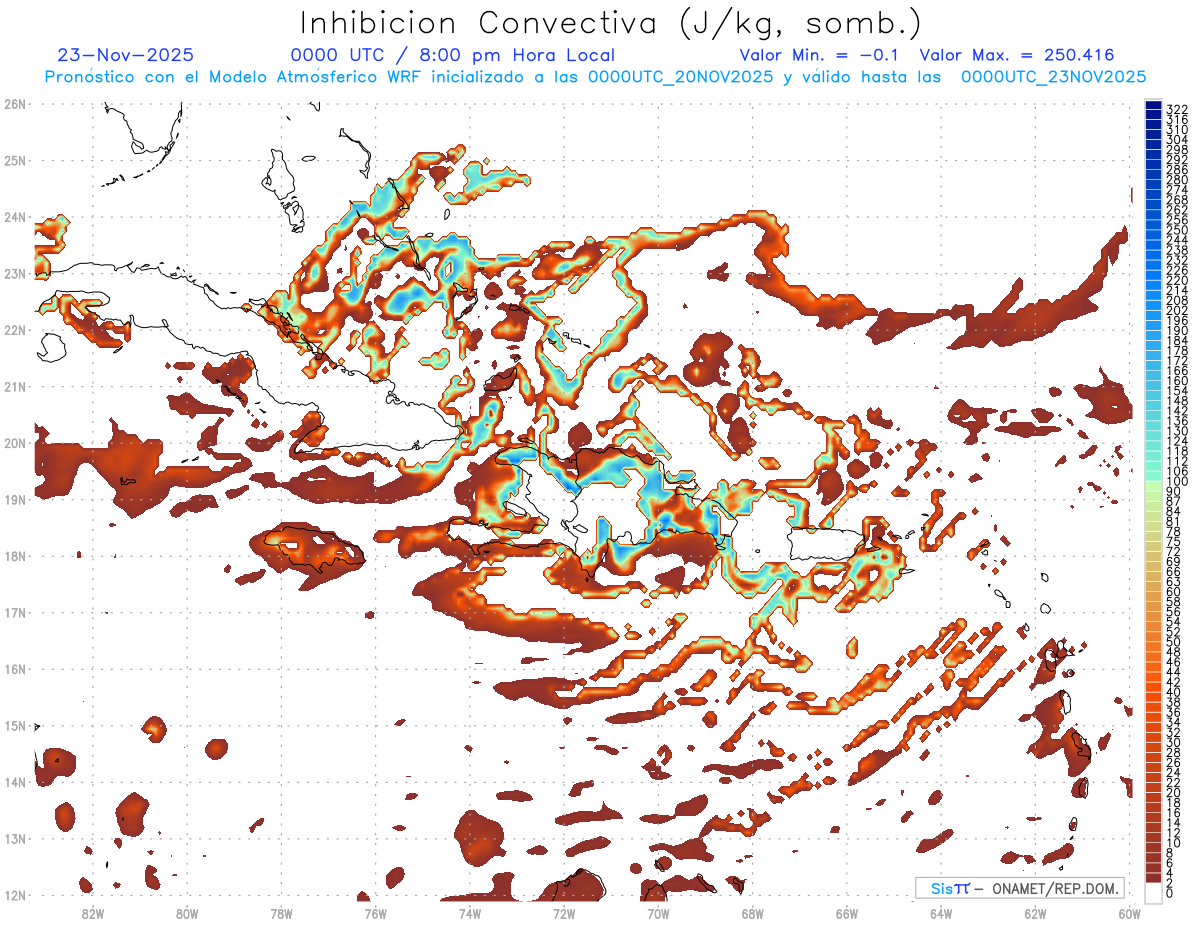
Task: Click the '74W' longitude label
Action: pyautogui.click(x=470, y=913)
